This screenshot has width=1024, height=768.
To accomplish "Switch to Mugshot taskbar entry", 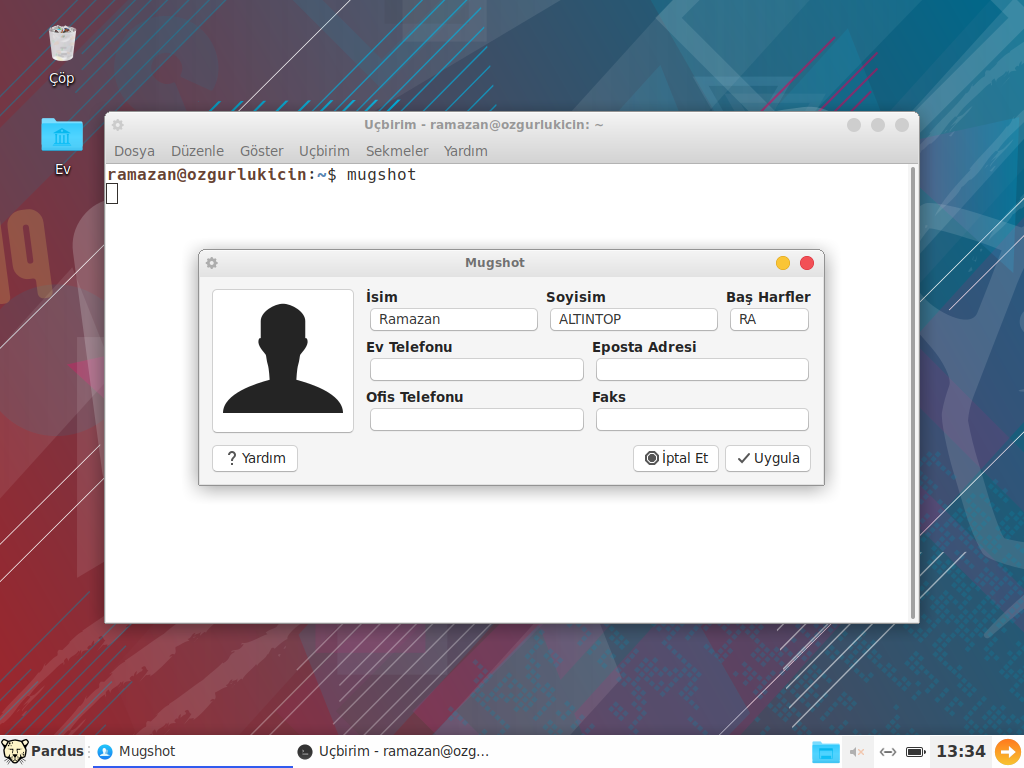I will tap(193, 751).
